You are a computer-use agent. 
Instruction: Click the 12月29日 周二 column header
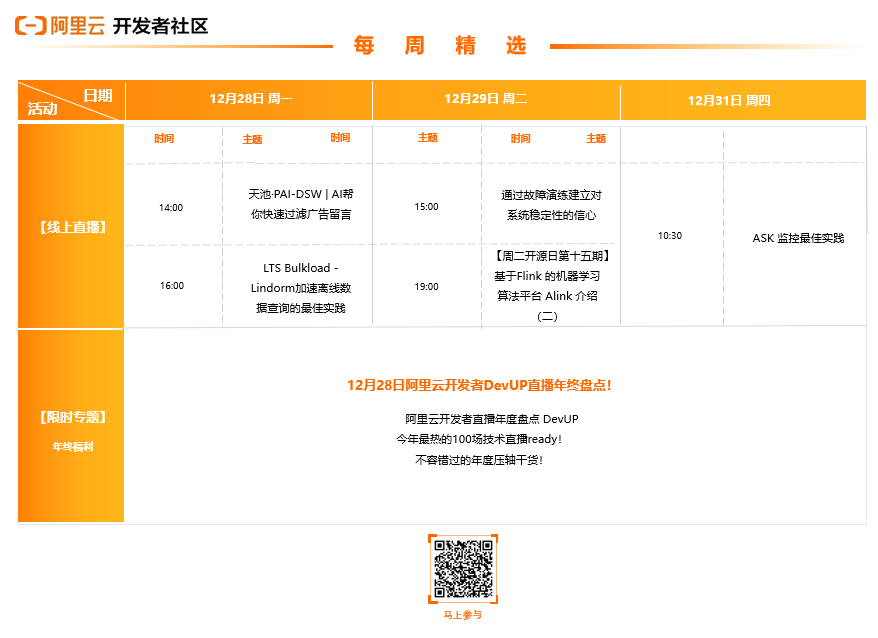485,99
